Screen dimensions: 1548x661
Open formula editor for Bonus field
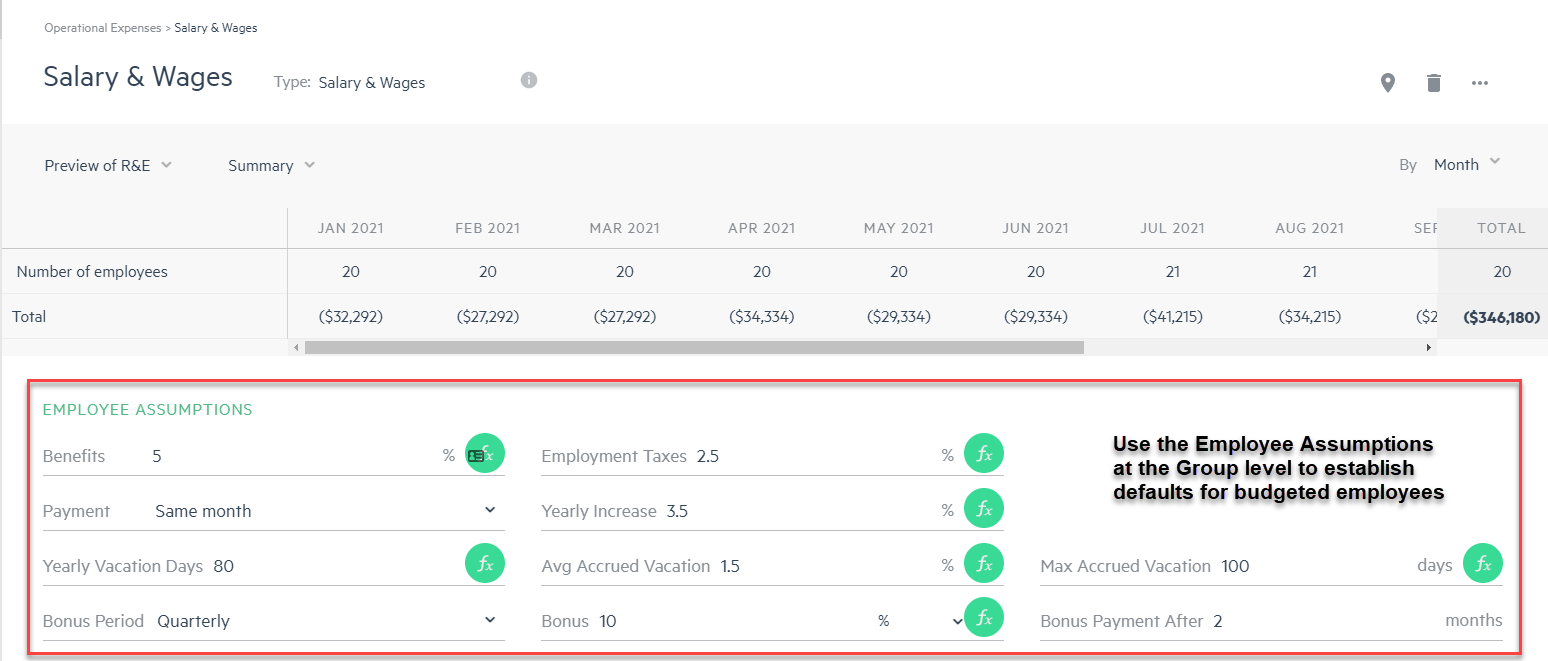point(983,618)
